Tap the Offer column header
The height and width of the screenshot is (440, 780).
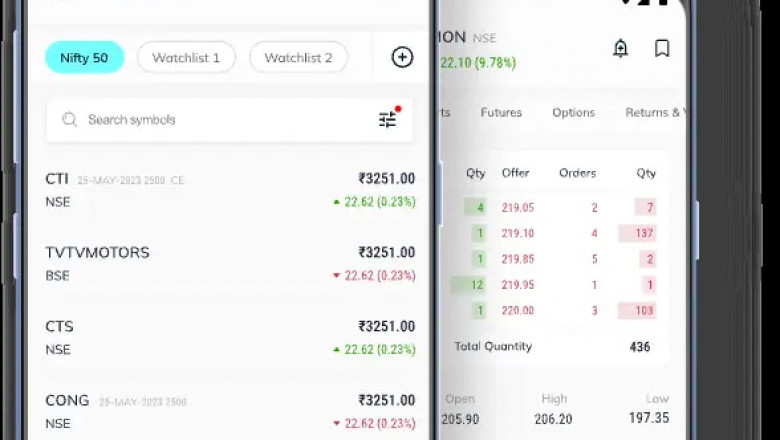[515, 173]
